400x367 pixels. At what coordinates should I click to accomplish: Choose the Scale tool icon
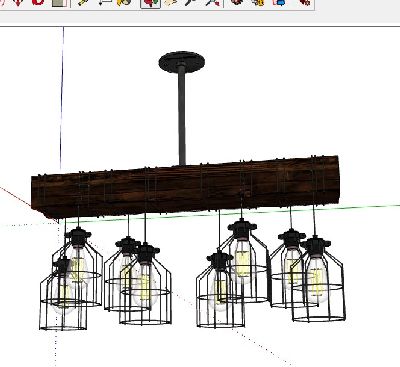(60, 3)
